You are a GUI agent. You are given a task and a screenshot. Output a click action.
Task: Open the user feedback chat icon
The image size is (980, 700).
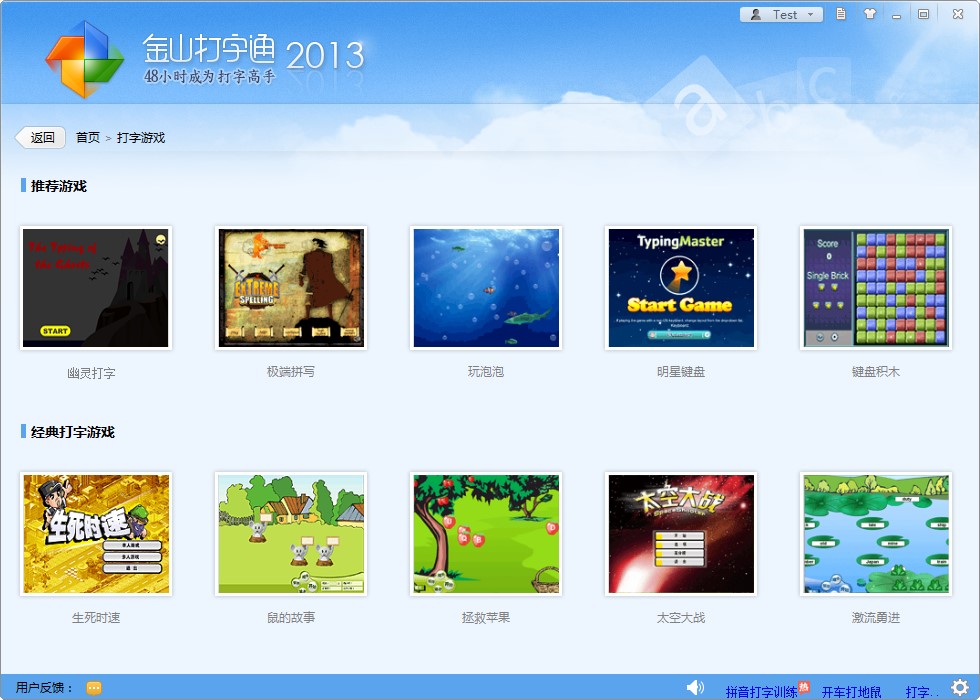click(94, 688)
